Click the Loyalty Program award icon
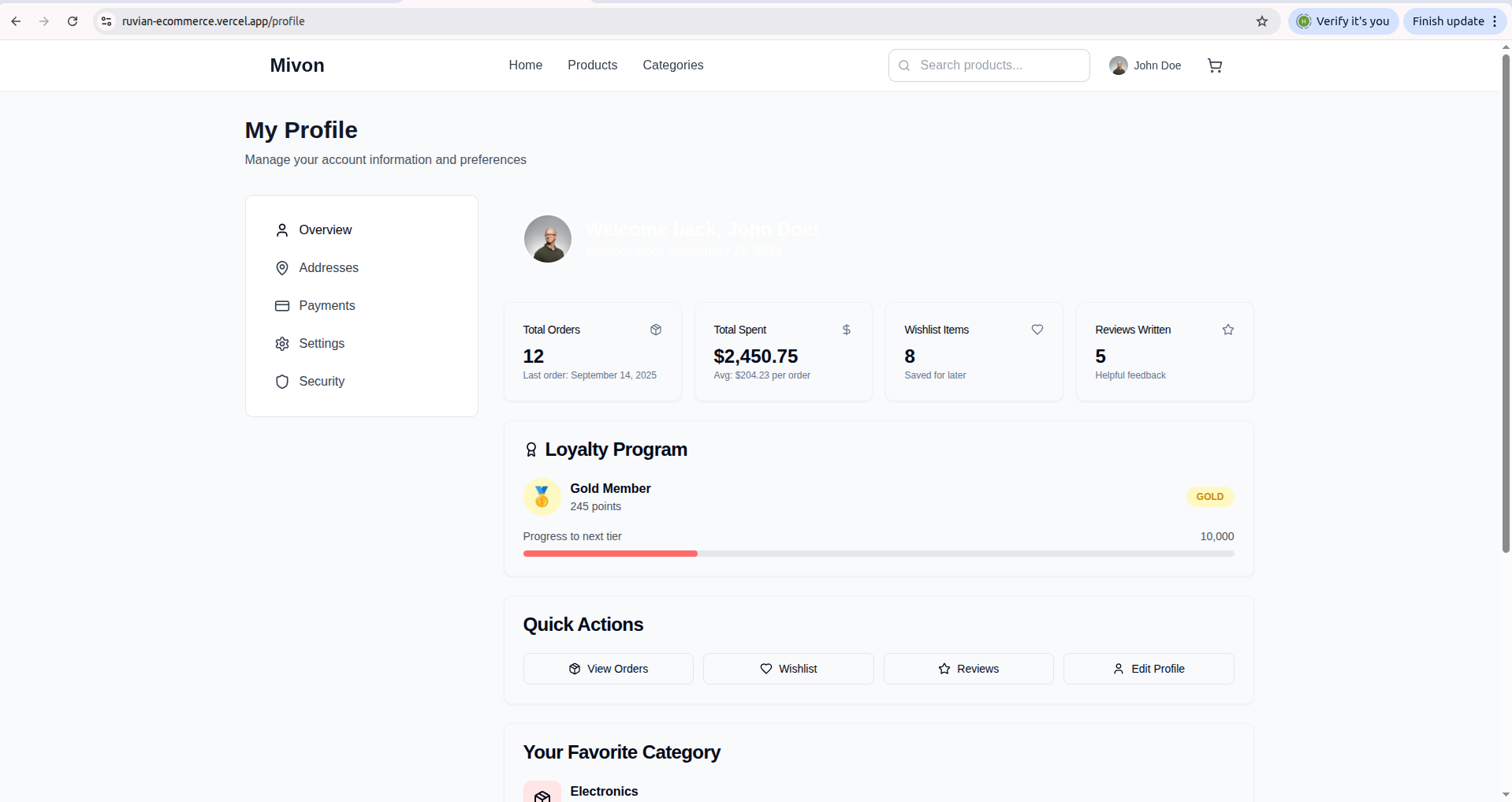This screenshot has width=1512, height=802. pos(531,449)
